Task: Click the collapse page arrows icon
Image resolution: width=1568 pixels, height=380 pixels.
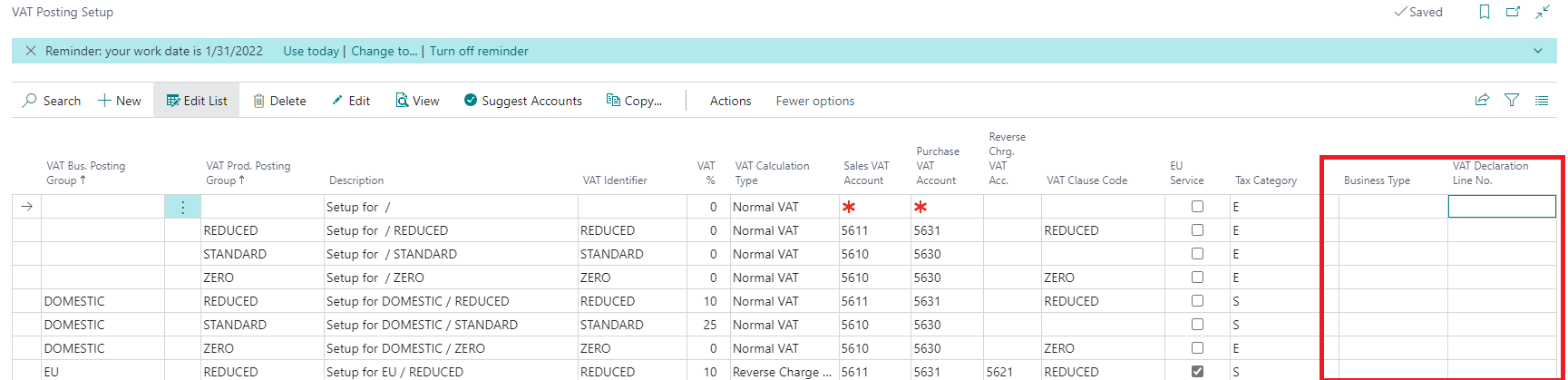Action: pyautogui.click(x=1542, y=12)
